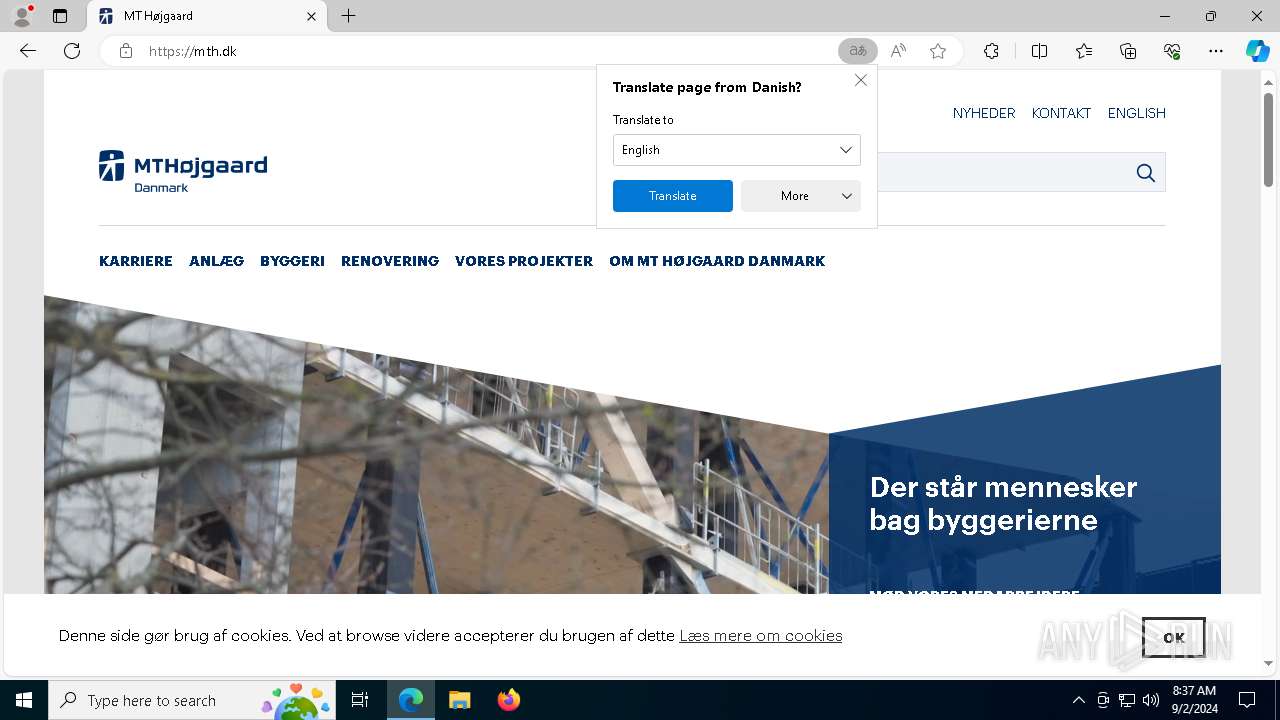Expand the More options dropdown
The height and width of the screenshot is (720, 1280).
click(x=800, y=196)
